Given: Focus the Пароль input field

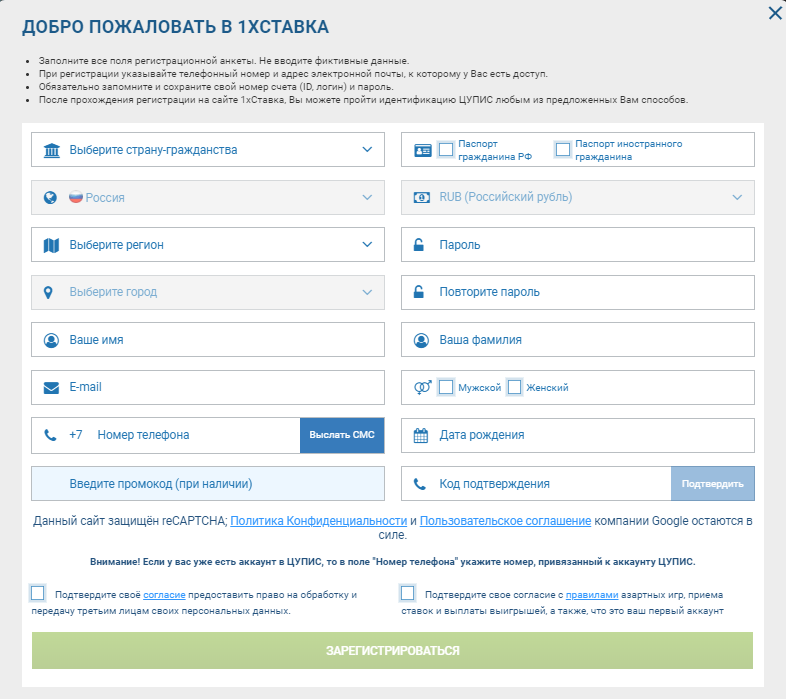Looking at the screenshot, I should (577, 245).
